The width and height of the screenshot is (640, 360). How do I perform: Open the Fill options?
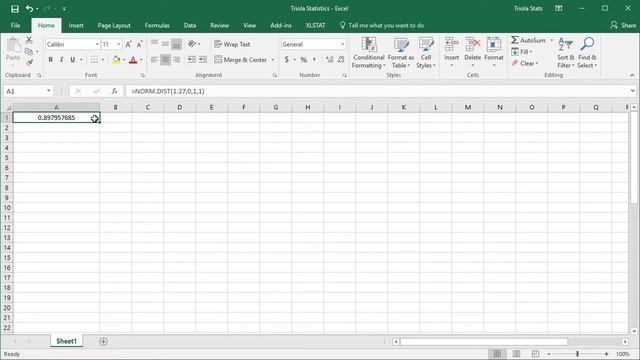click(x=522, y=52)
